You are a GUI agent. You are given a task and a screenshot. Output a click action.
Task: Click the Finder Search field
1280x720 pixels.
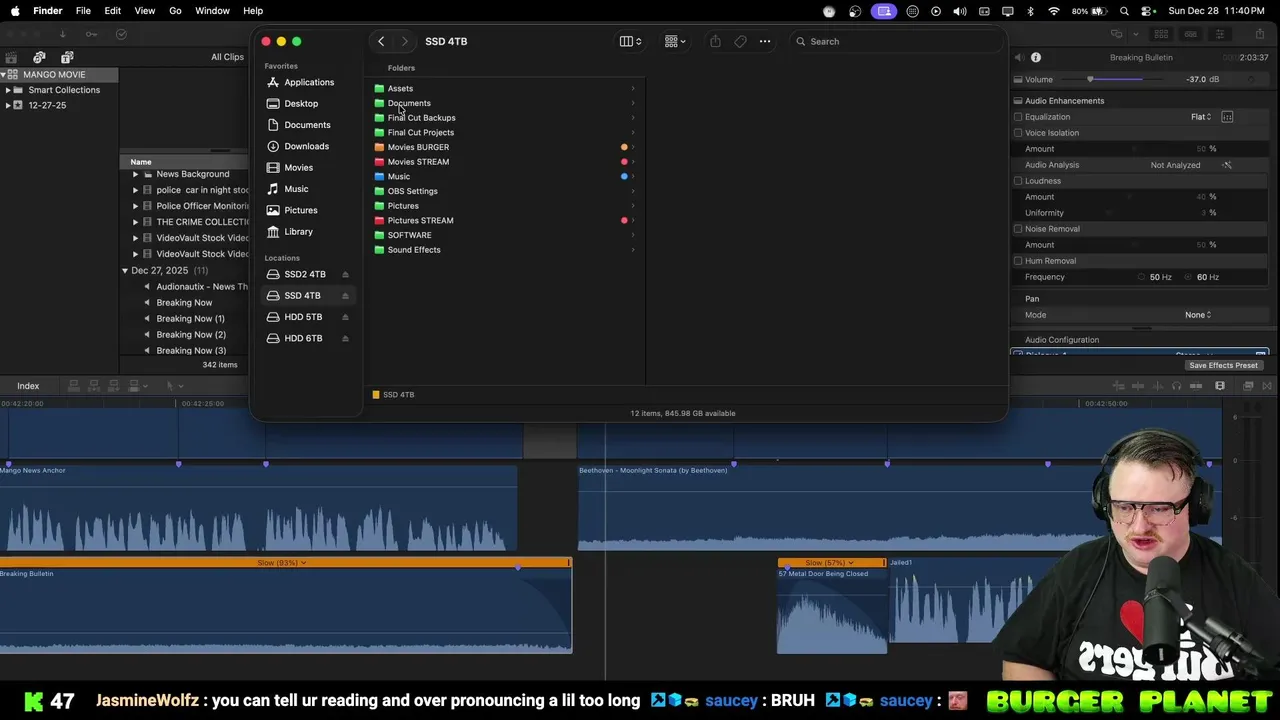coord(895,41)
